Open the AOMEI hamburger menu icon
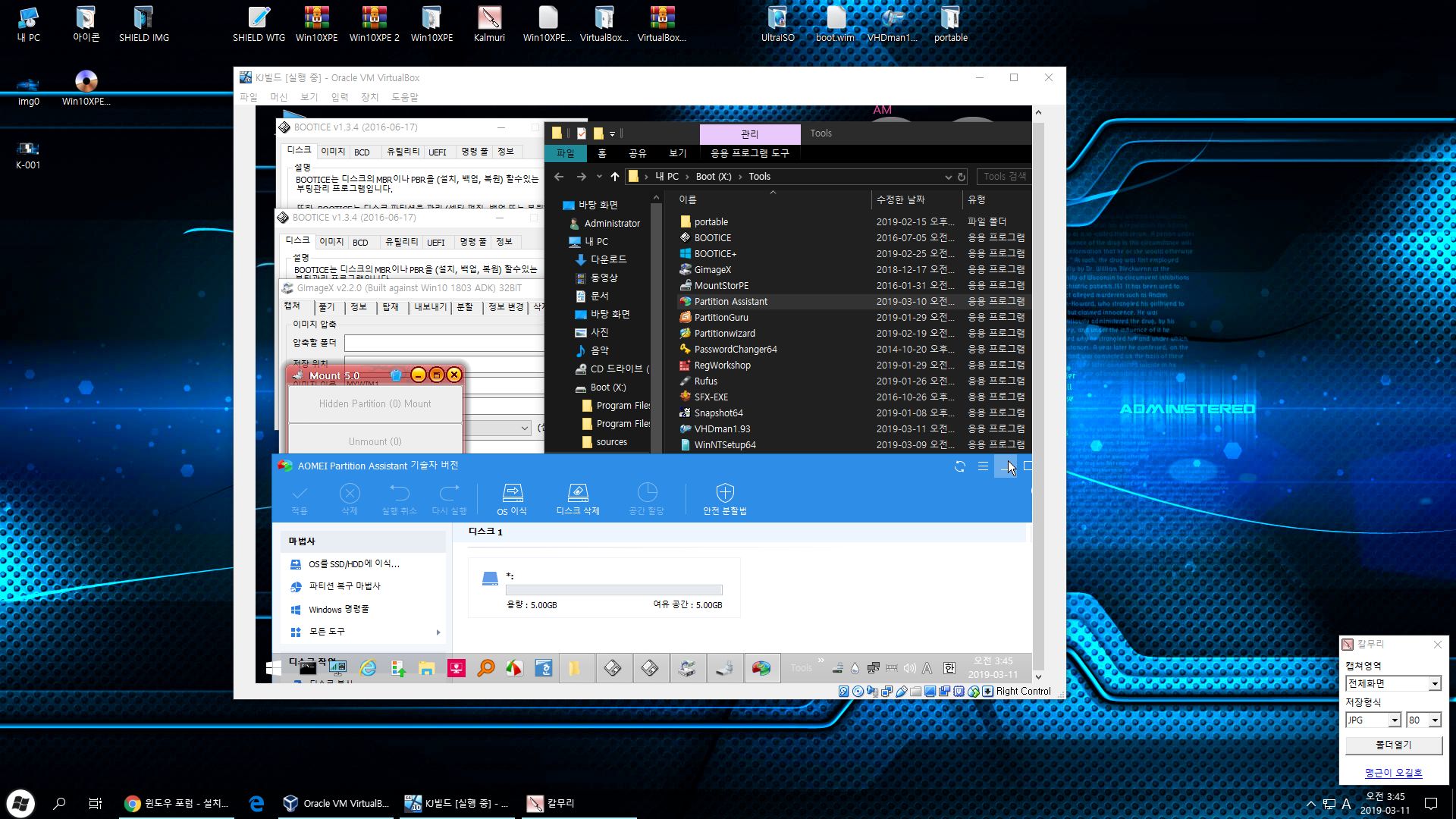Screen dimensions: 1456x819 (x=983, y=466)
